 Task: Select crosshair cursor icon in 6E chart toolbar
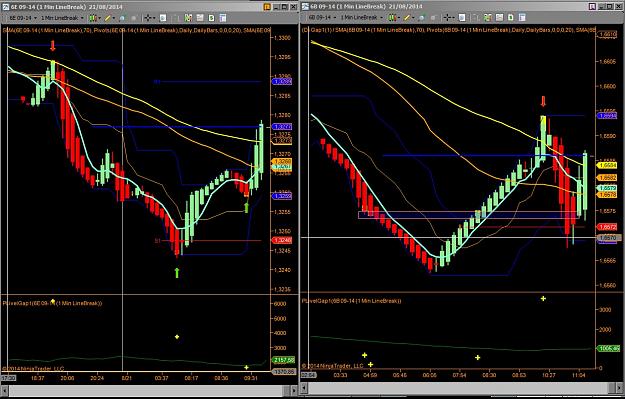tap(148, 18)
